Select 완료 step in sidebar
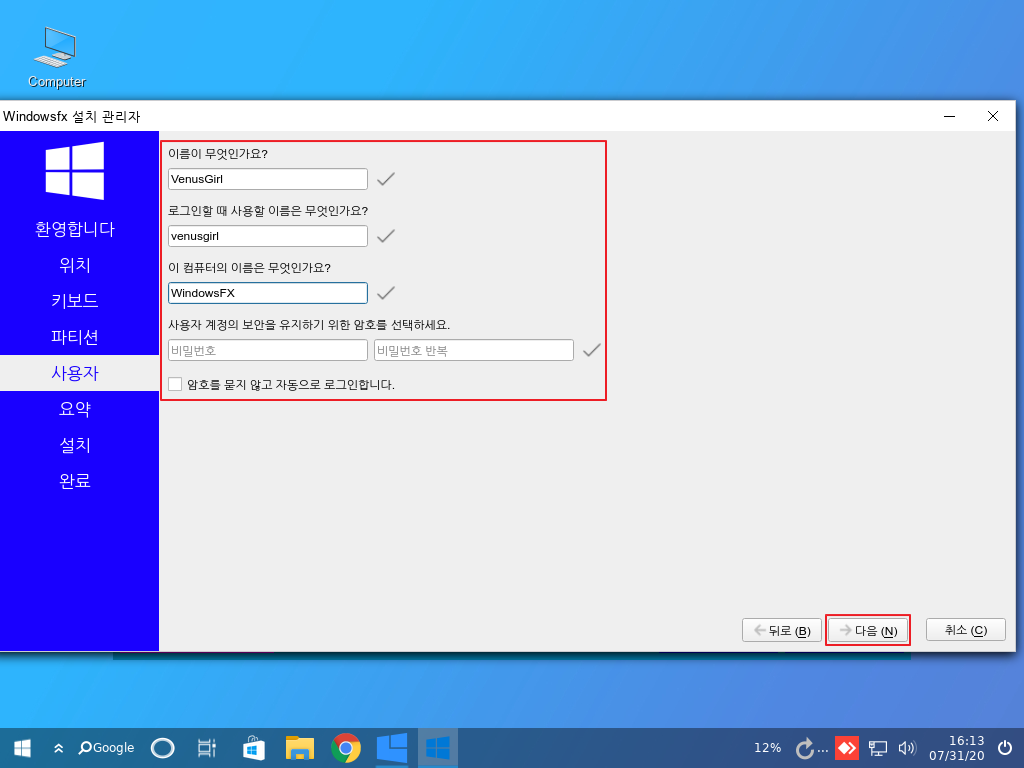Image resolution: width=1024 pixels, height=768 pixels. click(75, 481)
